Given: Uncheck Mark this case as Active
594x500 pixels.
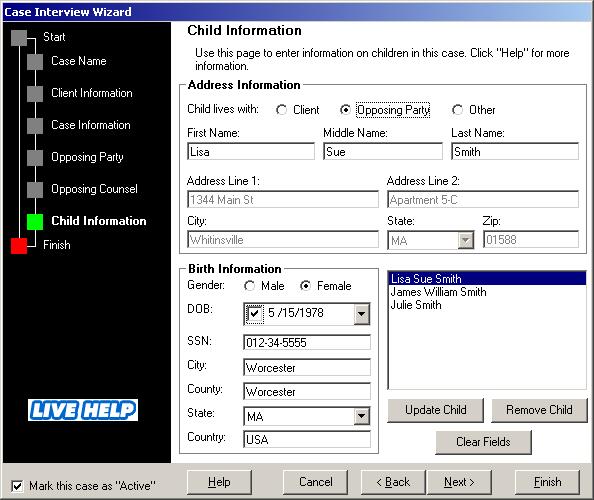Looking at the screenshot, I should point(17,486).
